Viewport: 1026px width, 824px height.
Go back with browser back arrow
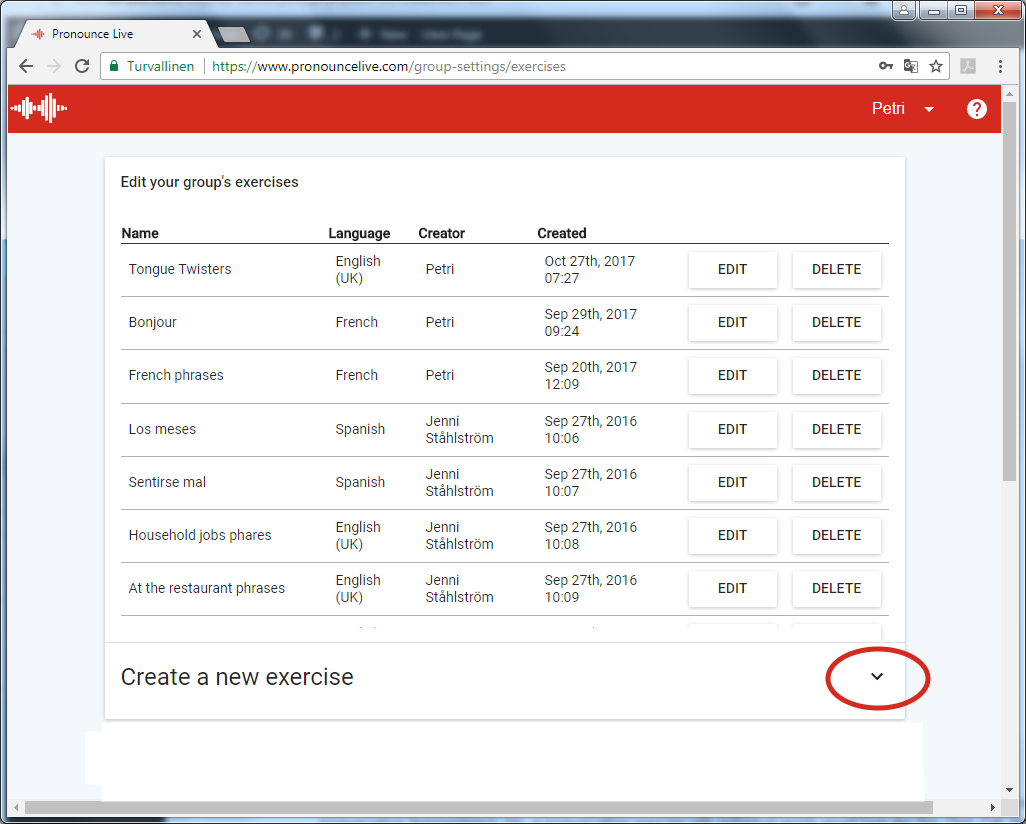(26, 66)
